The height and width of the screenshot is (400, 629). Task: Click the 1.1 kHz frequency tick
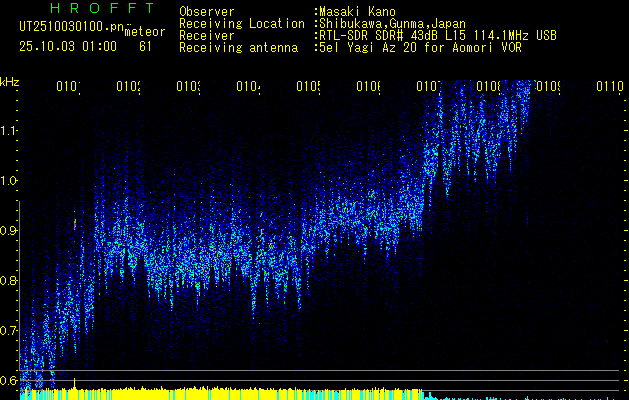[9, 131]
